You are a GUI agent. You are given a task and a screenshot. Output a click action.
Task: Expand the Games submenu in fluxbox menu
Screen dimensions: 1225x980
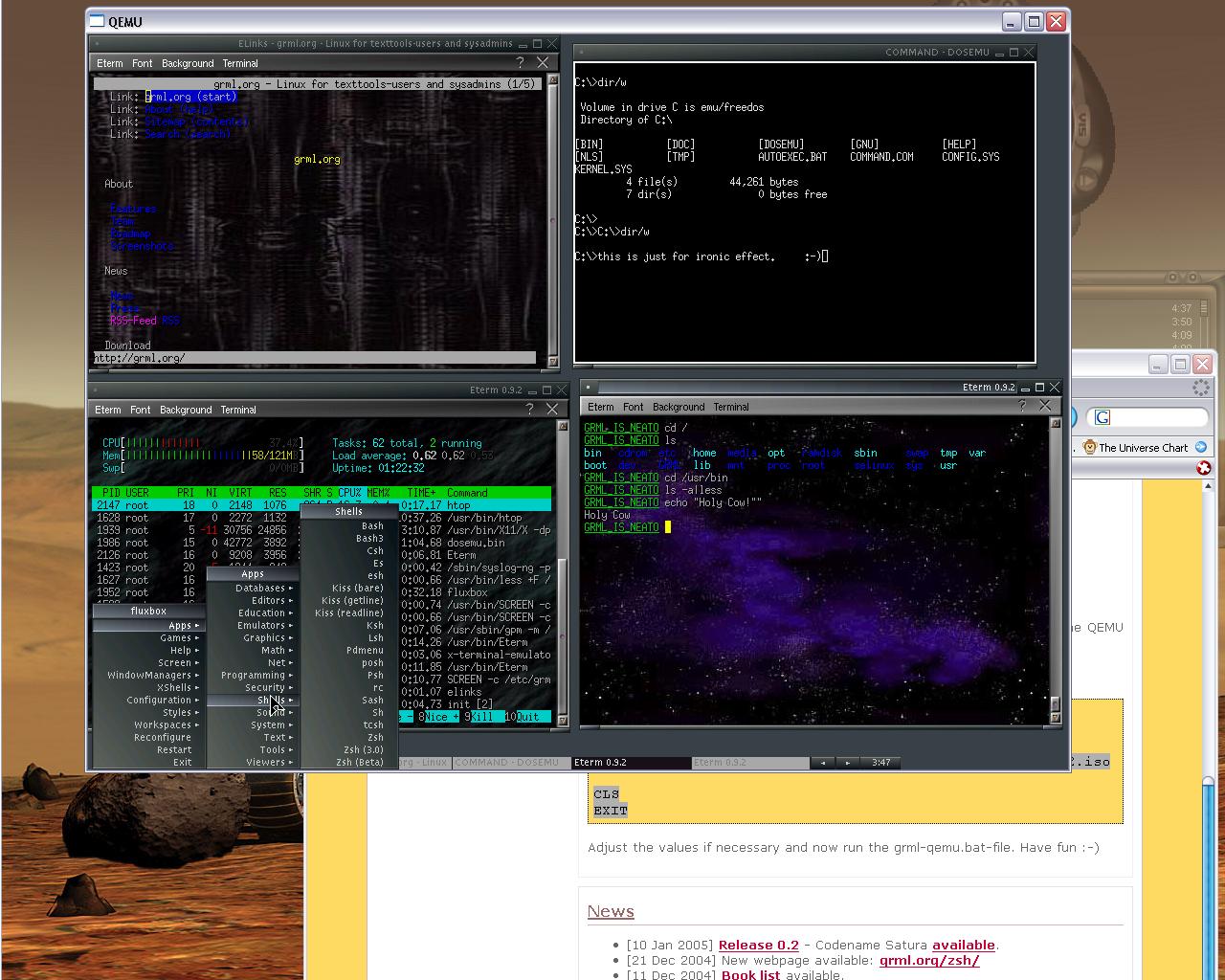149,637
